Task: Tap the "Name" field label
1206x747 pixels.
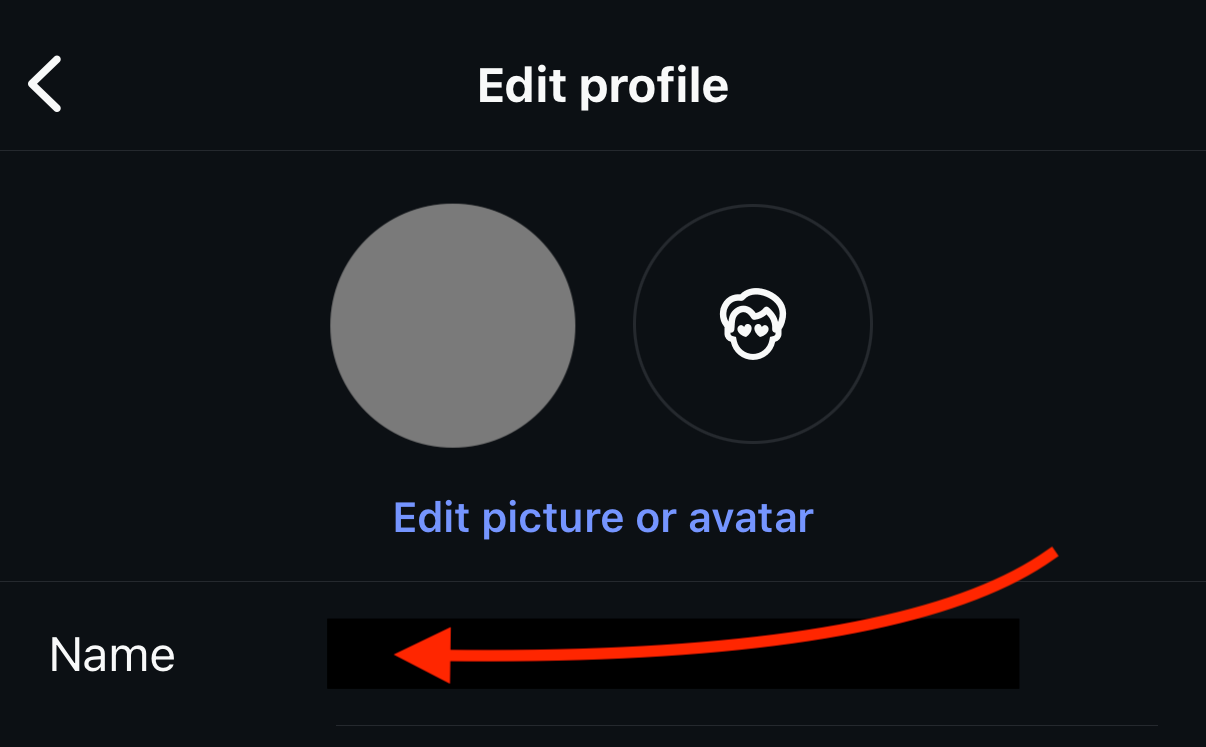Action: pos(112,655)
